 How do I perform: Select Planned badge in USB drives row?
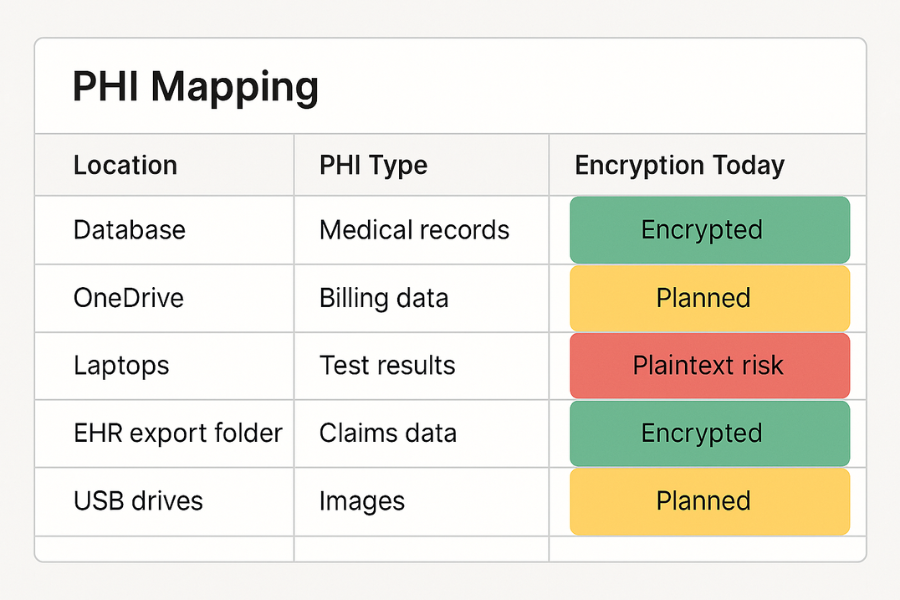[709, 501]
